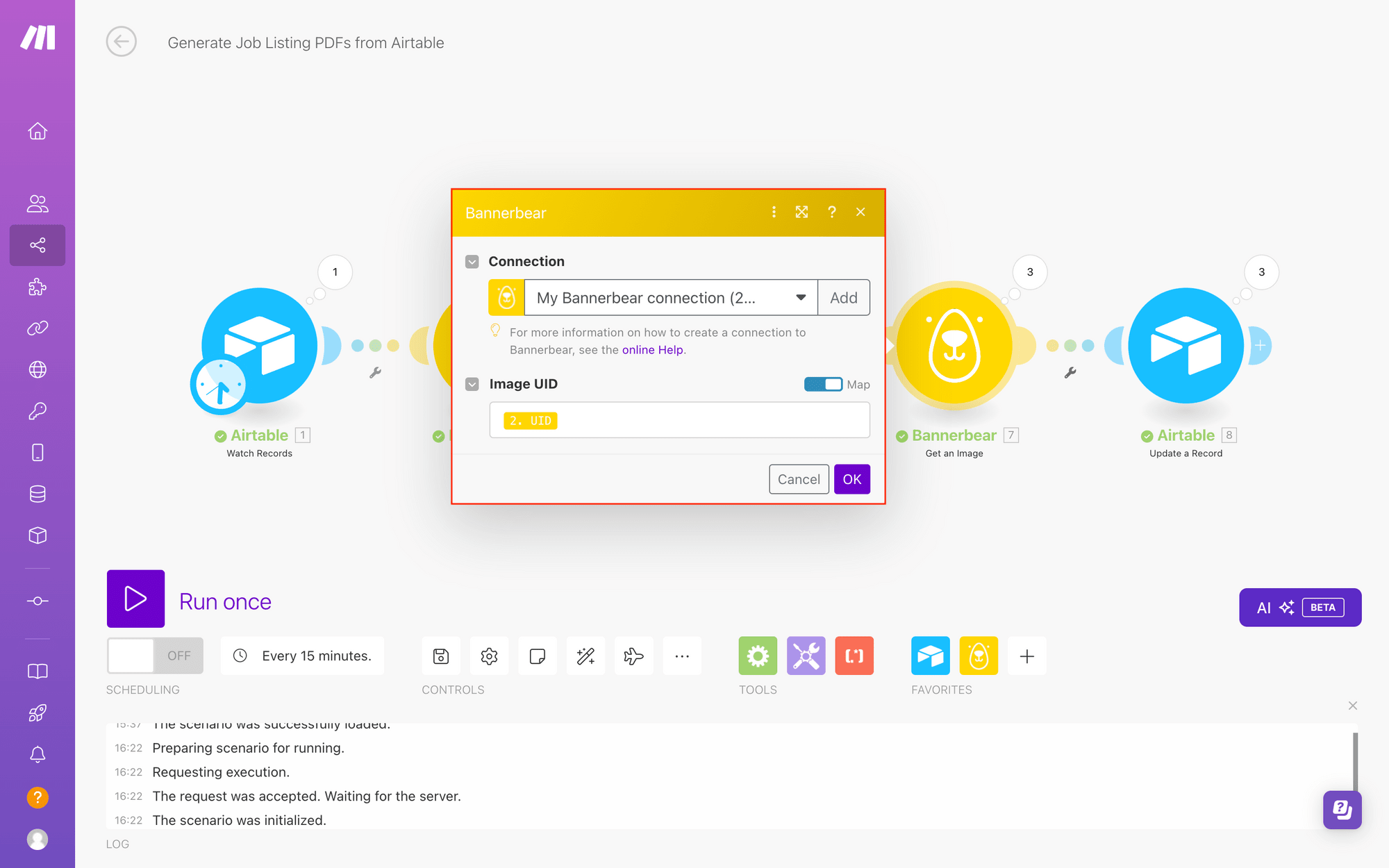Open the Bannerbear connection dropdown
Viewport: 1389px width, 868px height.
[801, 297]
